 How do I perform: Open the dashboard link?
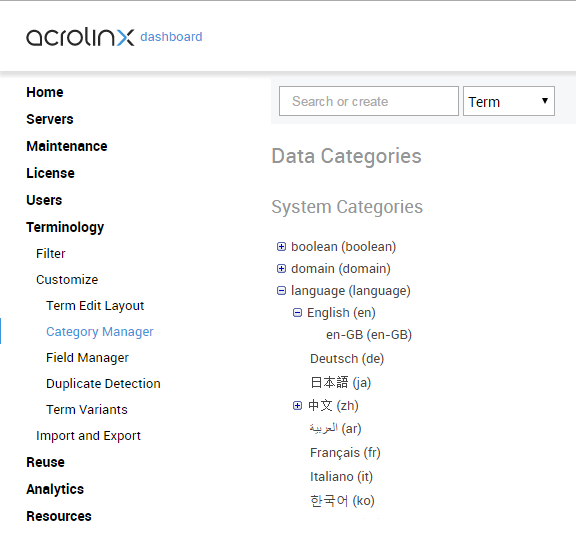(171, 37)
